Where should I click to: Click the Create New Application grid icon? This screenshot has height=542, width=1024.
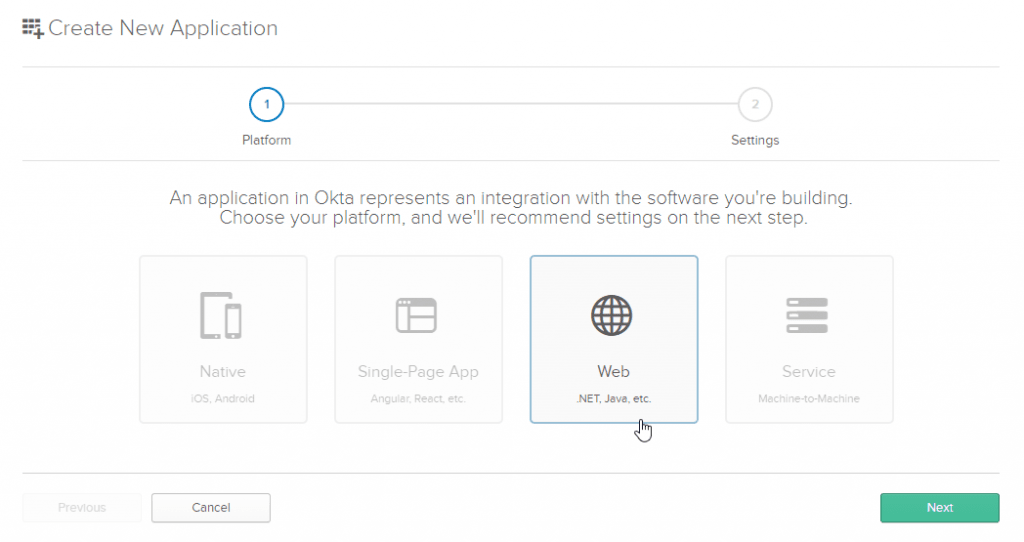[x=33, y=28]
